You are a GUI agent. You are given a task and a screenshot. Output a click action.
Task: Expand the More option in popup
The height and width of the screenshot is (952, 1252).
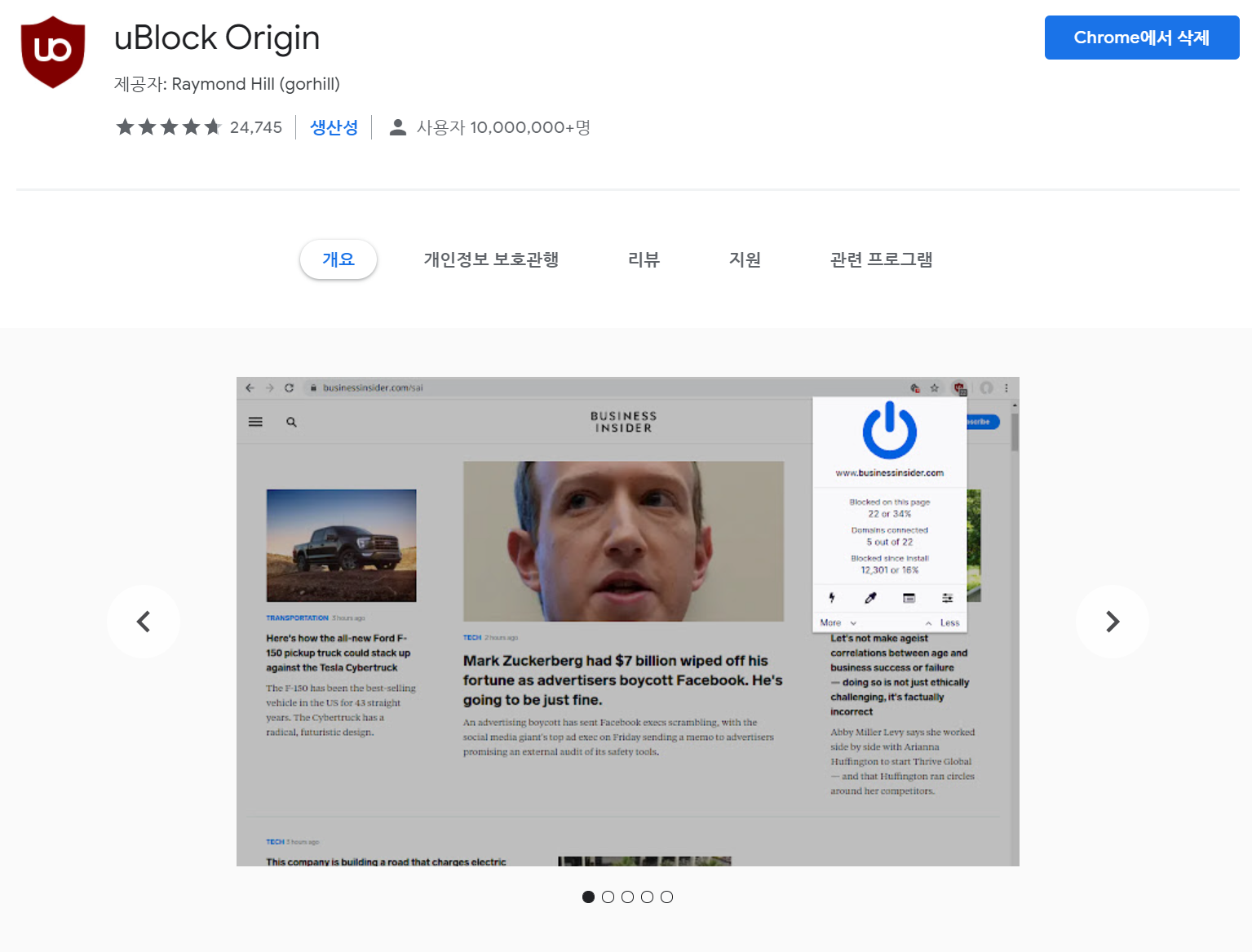838,622
